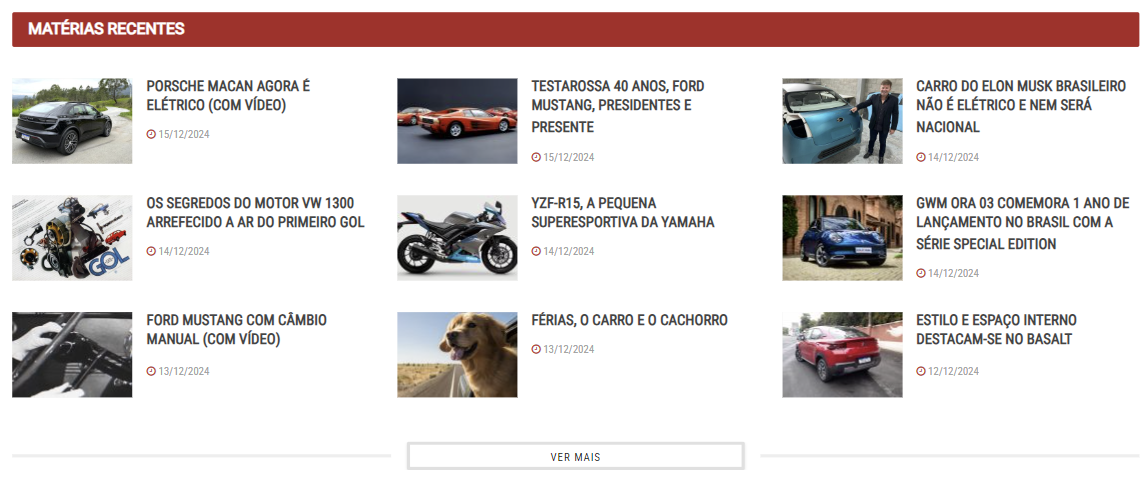Open the YZF-R15 Yamaha article headline
Viewport: 1148px width, 492px height.
click(623, 213)
